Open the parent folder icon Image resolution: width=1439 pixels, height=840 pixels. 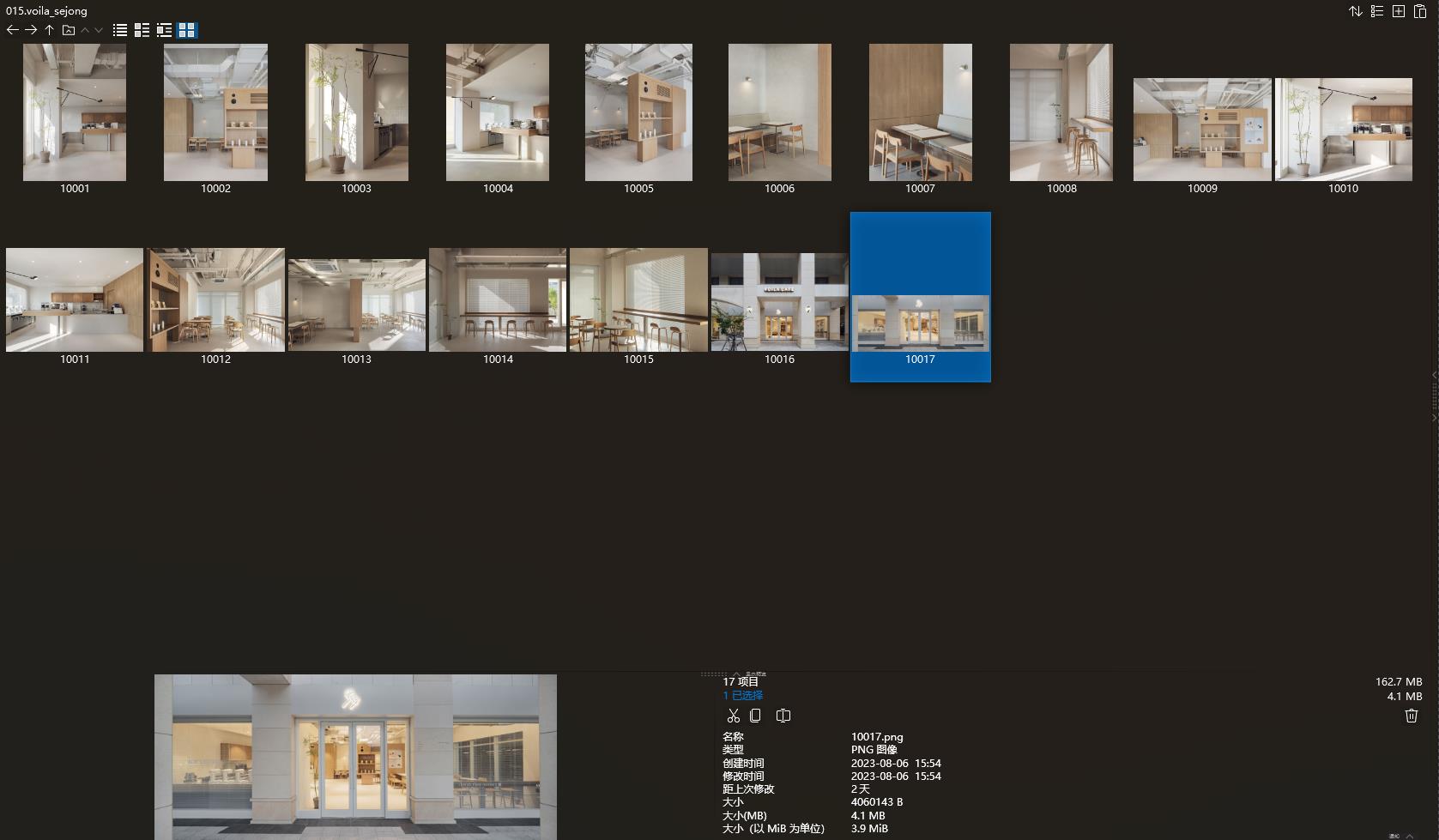pyautogui.click(x=68, y=30)
